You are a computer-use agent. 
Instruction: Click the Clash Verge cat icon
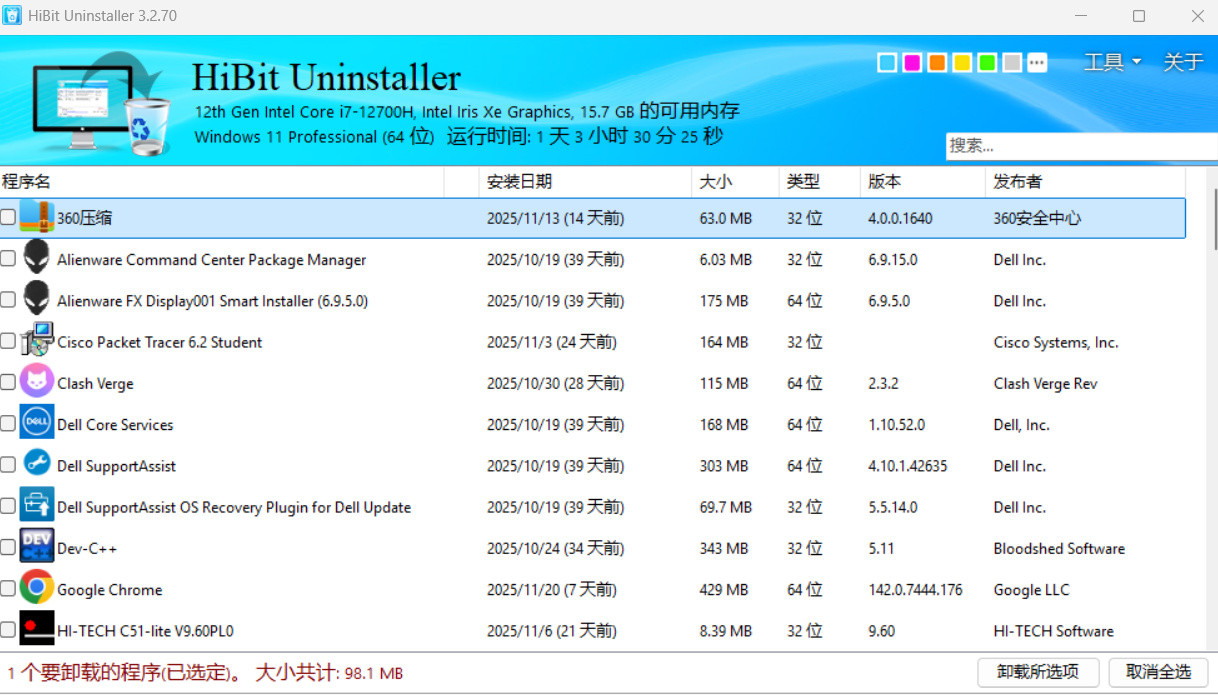click(37, 382)
